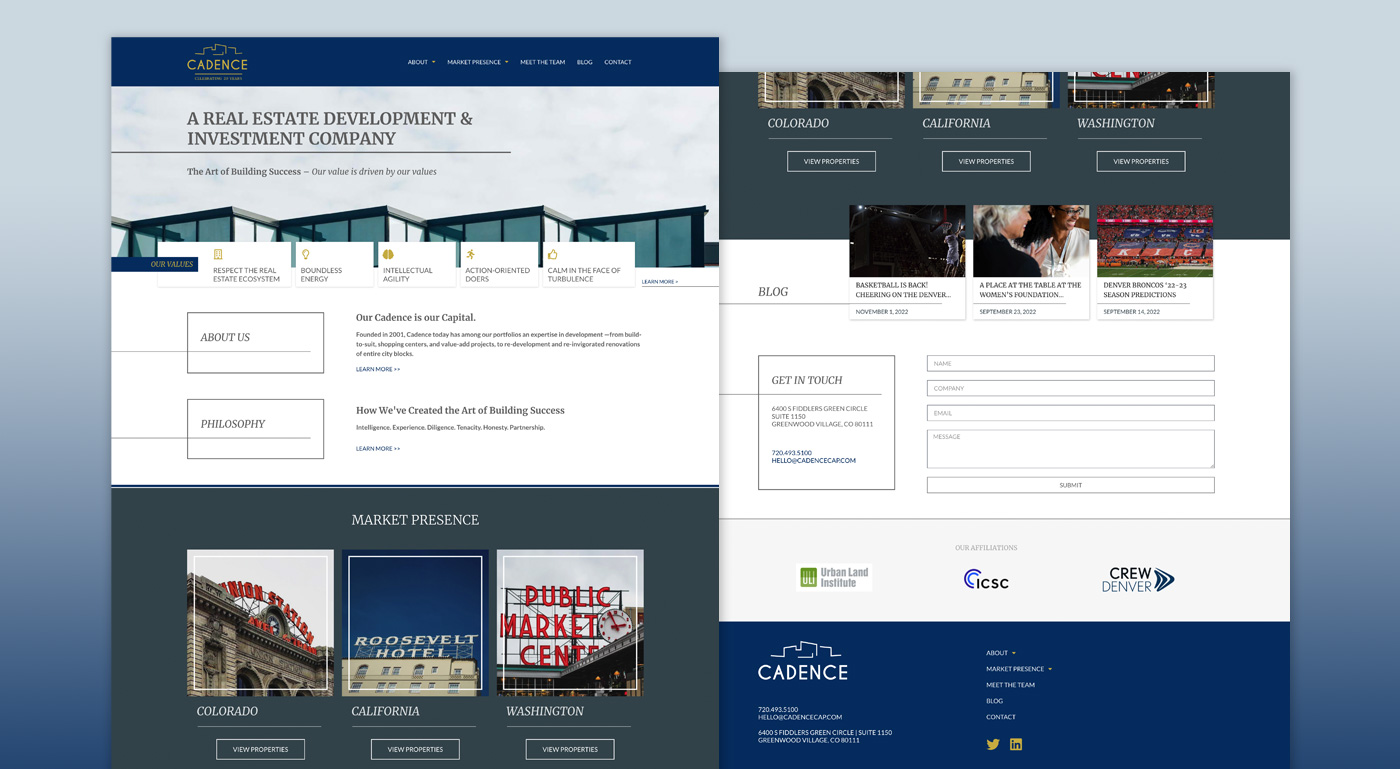This screenshot has height=769, width=1400.
Task: Click the thumbs-up icon for Calm in Turbulence
Action: point(553,255)
